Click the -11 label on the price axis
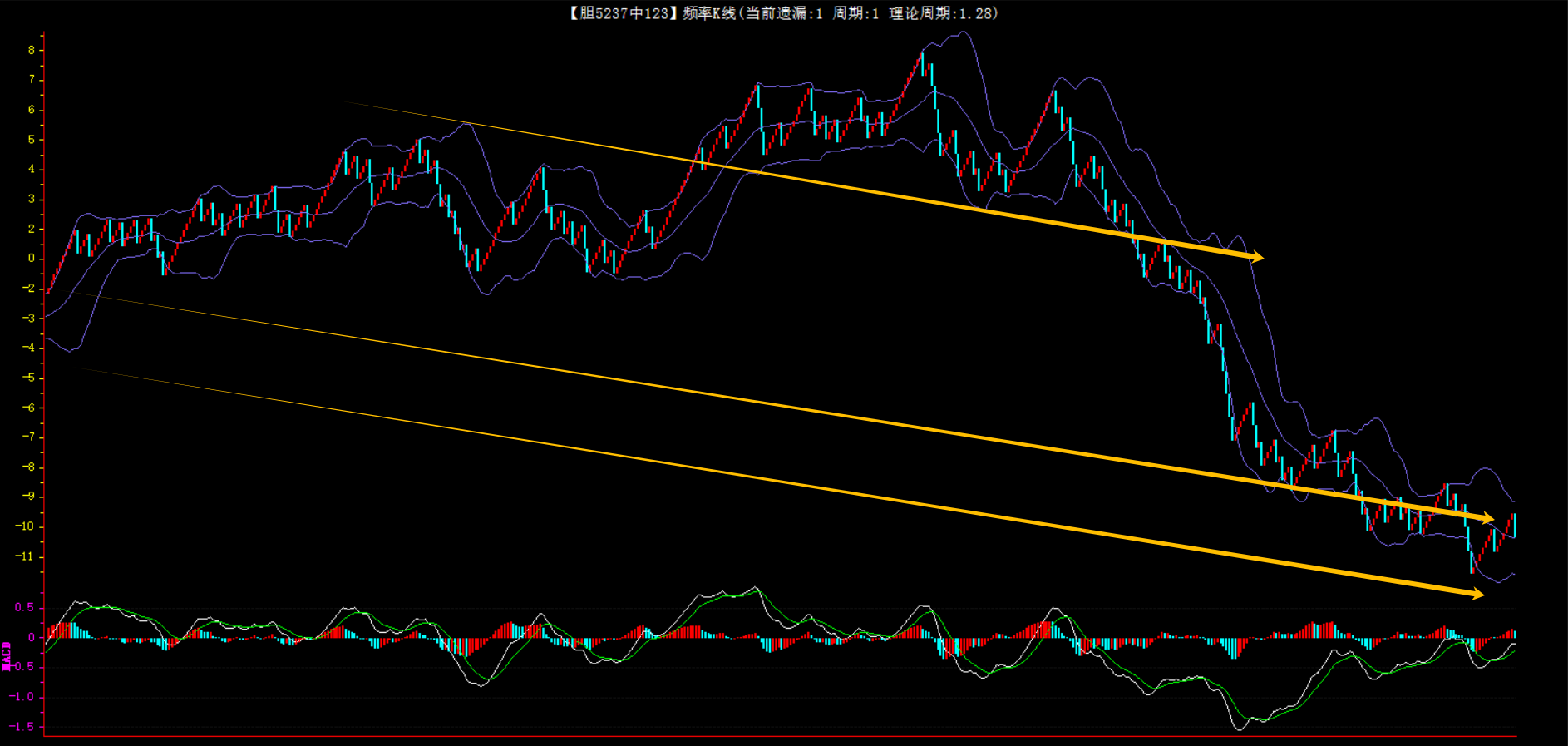Viewport: 1568px width, 746px height. (26, 556)
